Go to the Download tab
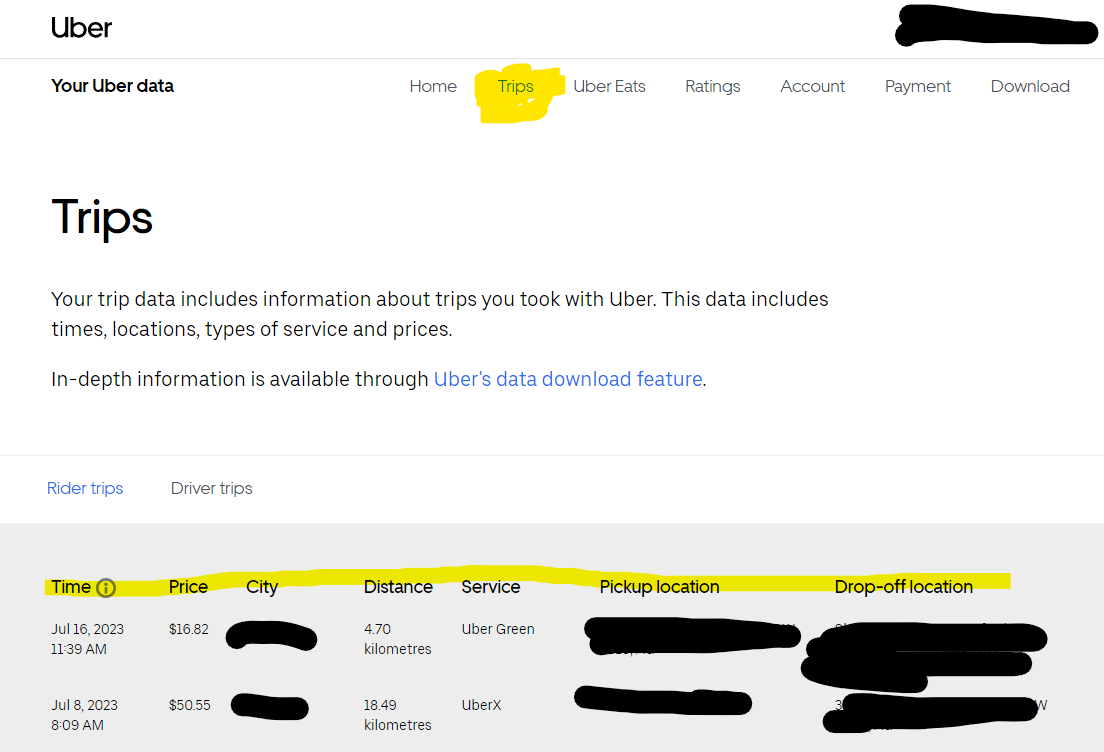The height and width of the screenshot is (752, 1104). click(x=1030, y=86)
